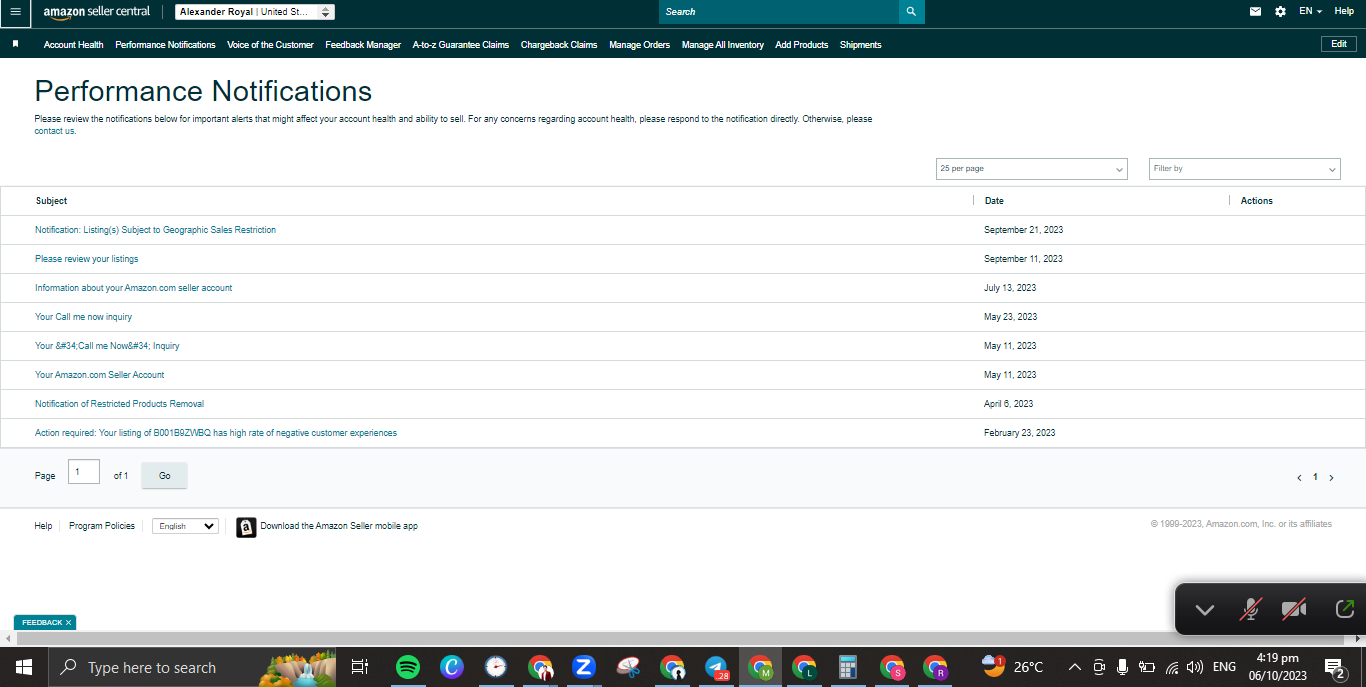Collapse the meeting controls overlay chevron
Screen dimensions: 1366x687
pos(1204,610)
